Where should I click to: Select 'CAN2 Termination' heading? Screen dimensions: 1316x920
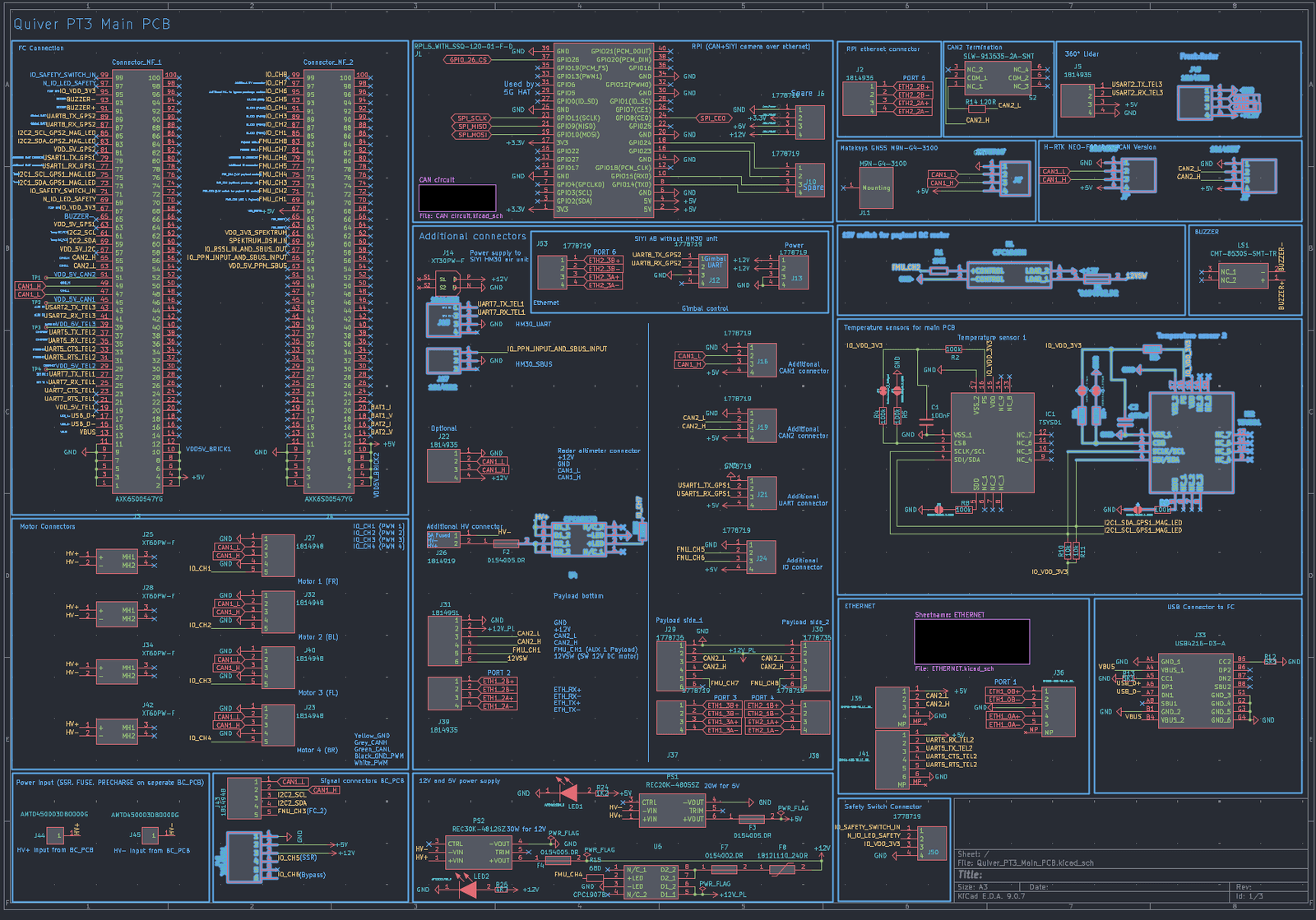(x=975, y=48)
